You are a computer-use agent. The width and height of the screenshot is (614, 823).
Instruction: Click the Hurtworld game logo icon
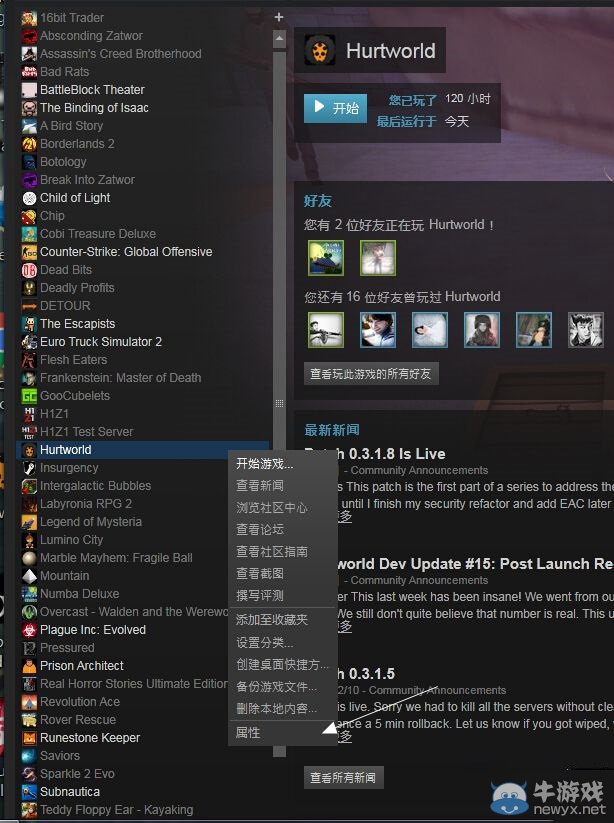click(x=320, y=50)
